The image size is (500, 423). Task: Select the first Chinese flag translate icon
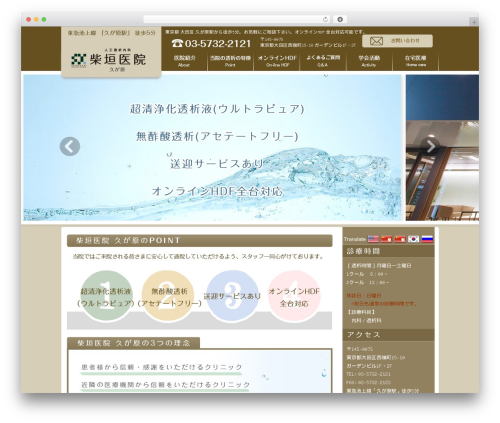(387, 239)
